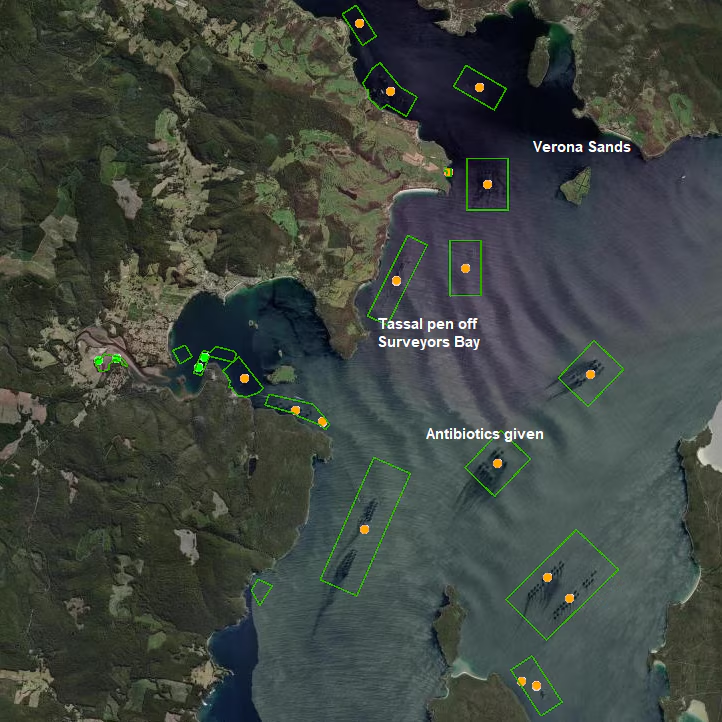Click the small empty green polygon on southwest shore

click(262, 591)
